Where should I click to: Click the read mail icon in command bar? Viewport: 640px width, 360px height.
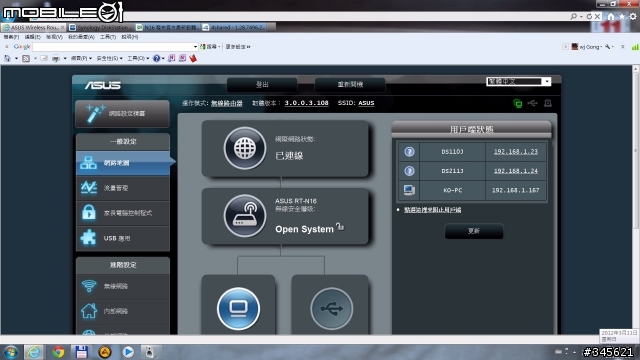pyautogui.click(x=44, y=58)
